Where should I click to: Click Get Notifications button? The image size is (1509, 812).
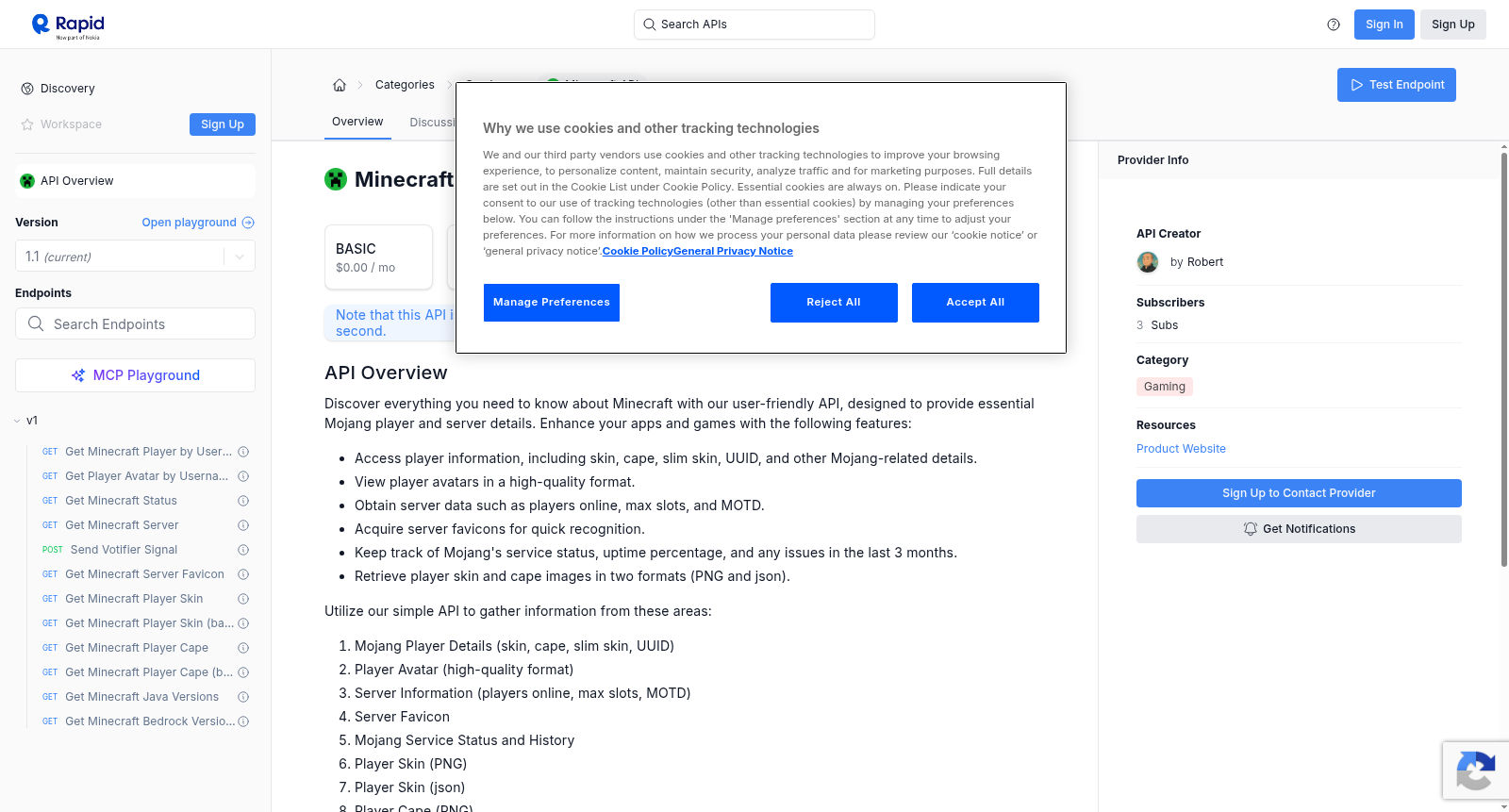click(x=1299, y=529)
